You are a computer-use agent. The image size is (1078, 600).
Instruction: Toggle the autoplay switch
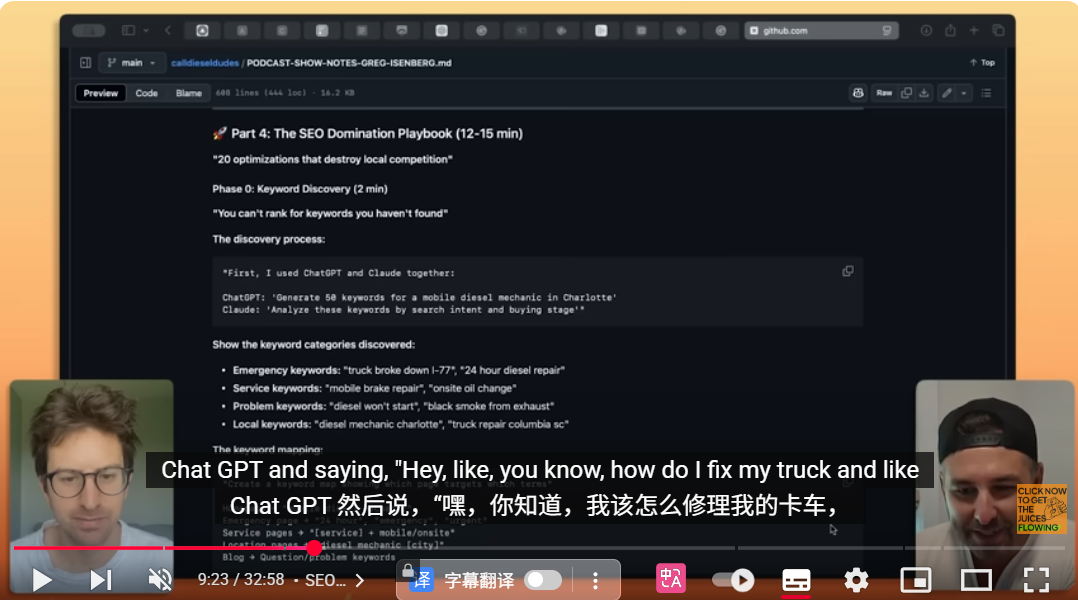[733, 580]
